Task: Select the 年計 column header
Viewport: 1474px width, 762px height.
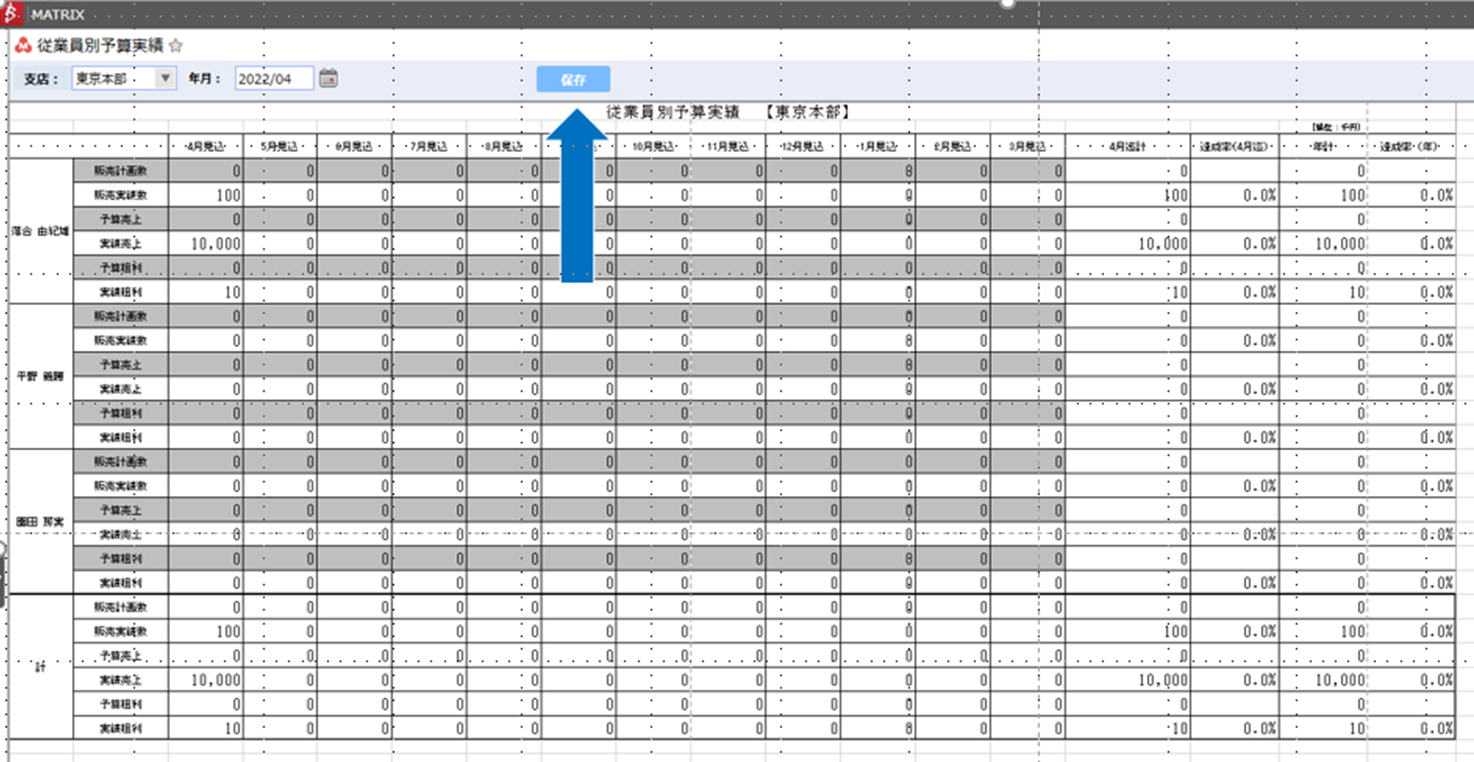Action: [1323, 146]
